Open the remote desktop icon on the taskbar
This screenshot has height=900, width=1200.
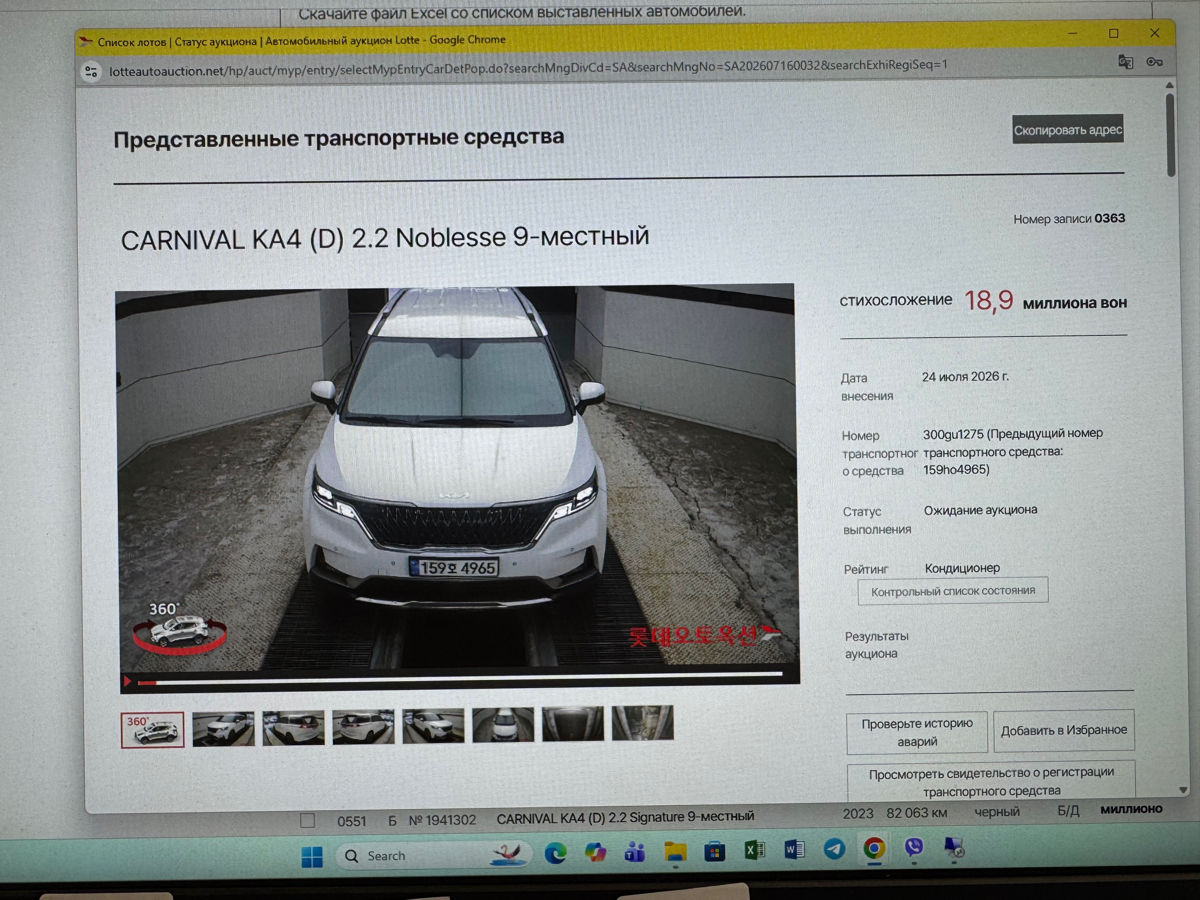(x=955, y=847)
